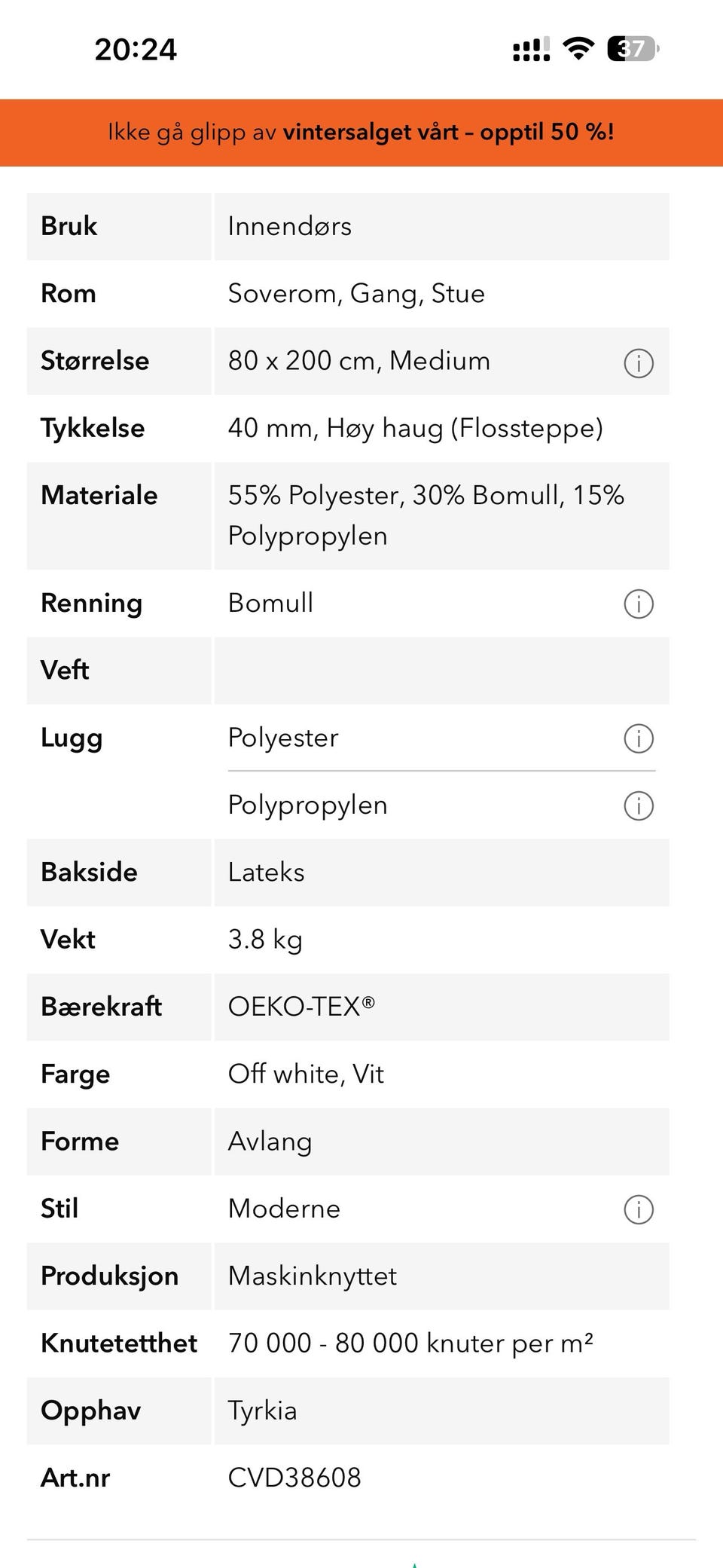Image resolution: width=723 pixels, height=1568 pixels.
Task: Select the Maskinknyttet production value
Action: point(312,1276)
